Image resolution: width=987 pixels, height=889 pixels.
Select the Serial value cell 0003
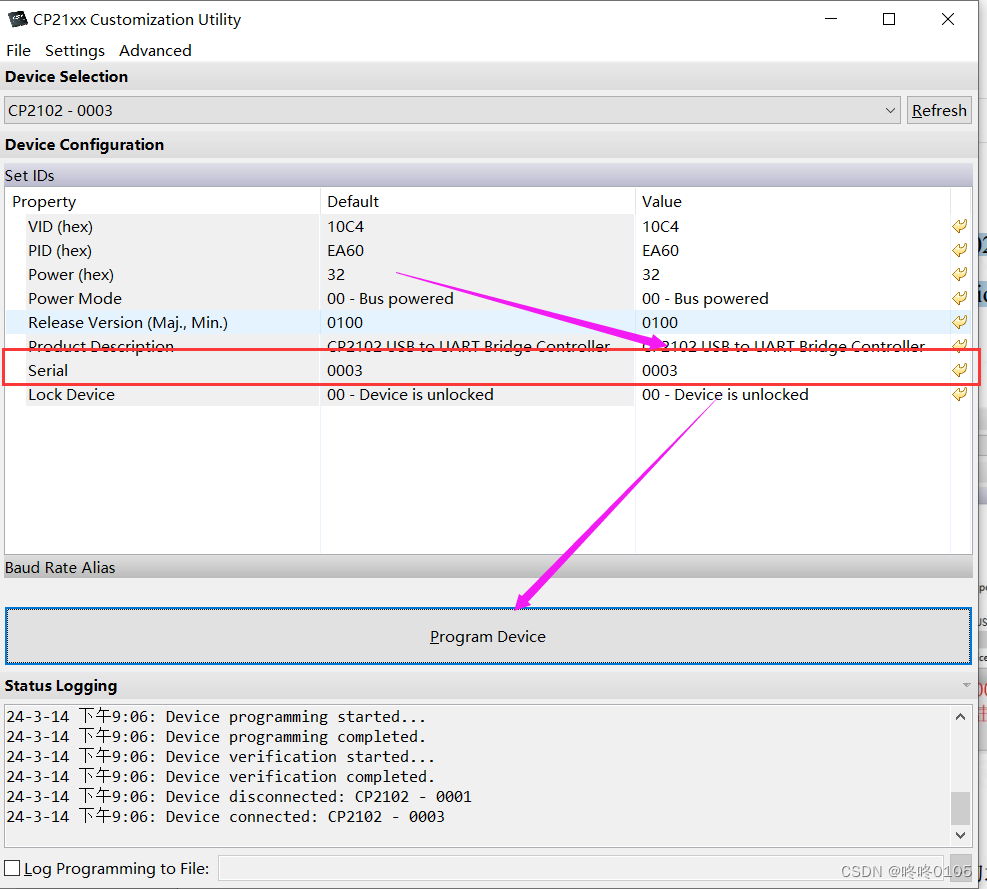[792, 370]
